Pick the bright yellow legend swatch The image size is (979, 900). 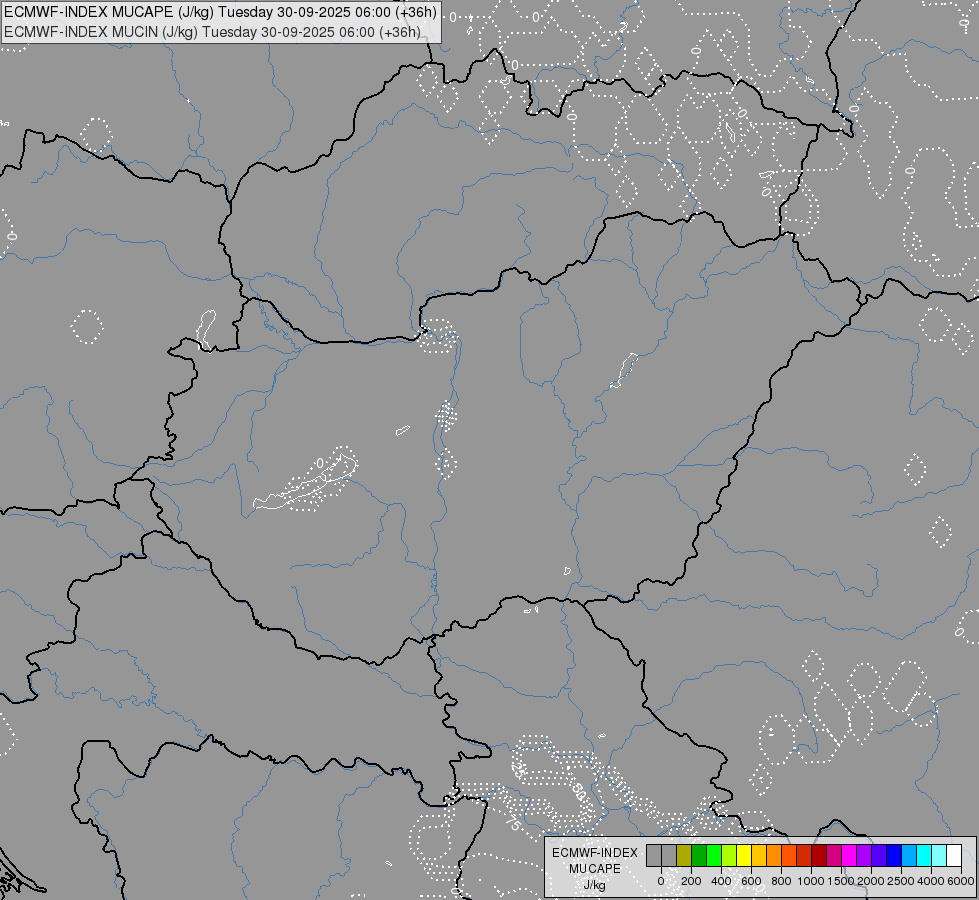pyautogui.click(x=744, y=855)
